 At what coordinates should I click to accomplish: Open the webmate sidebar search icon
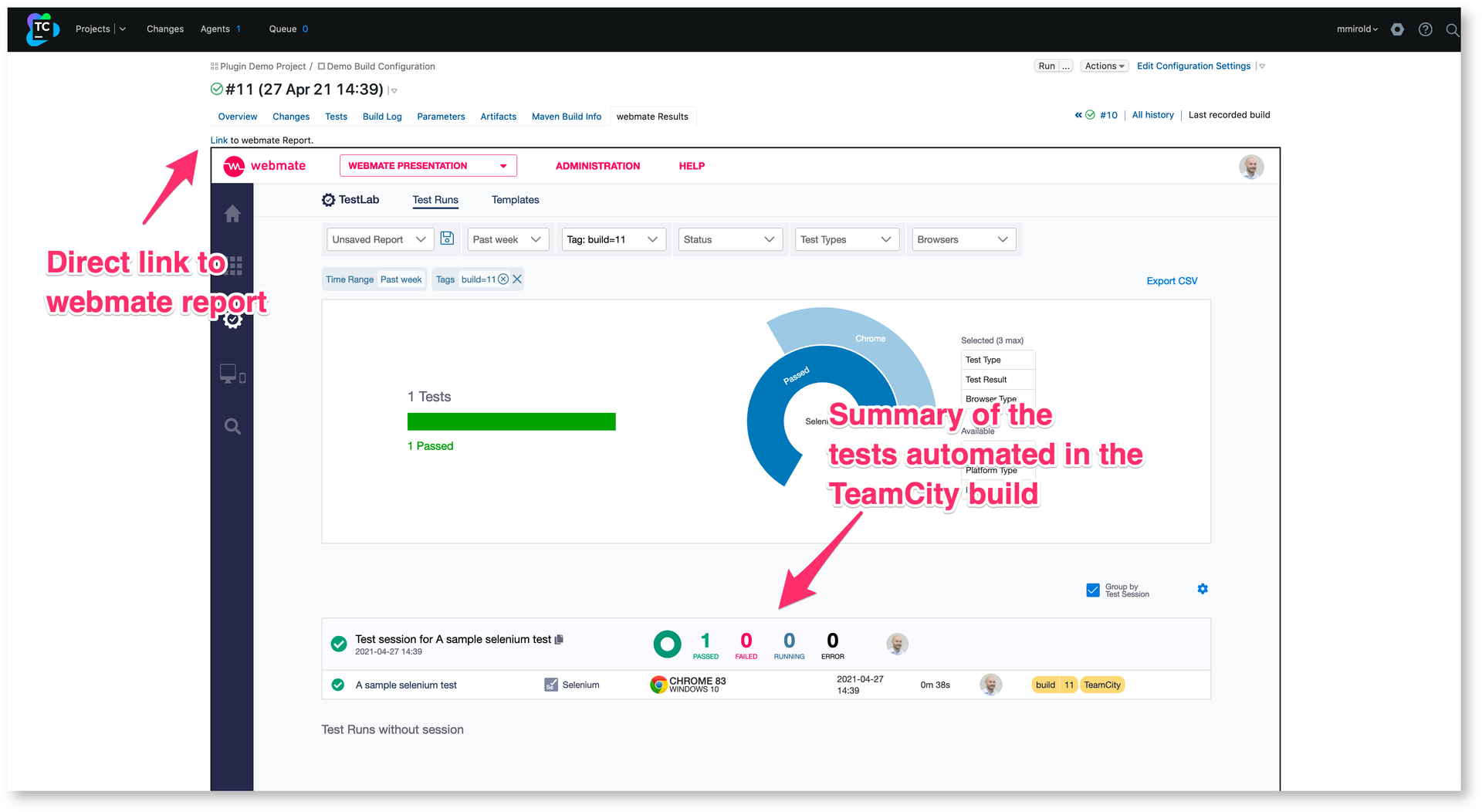[x=232, y=426]
